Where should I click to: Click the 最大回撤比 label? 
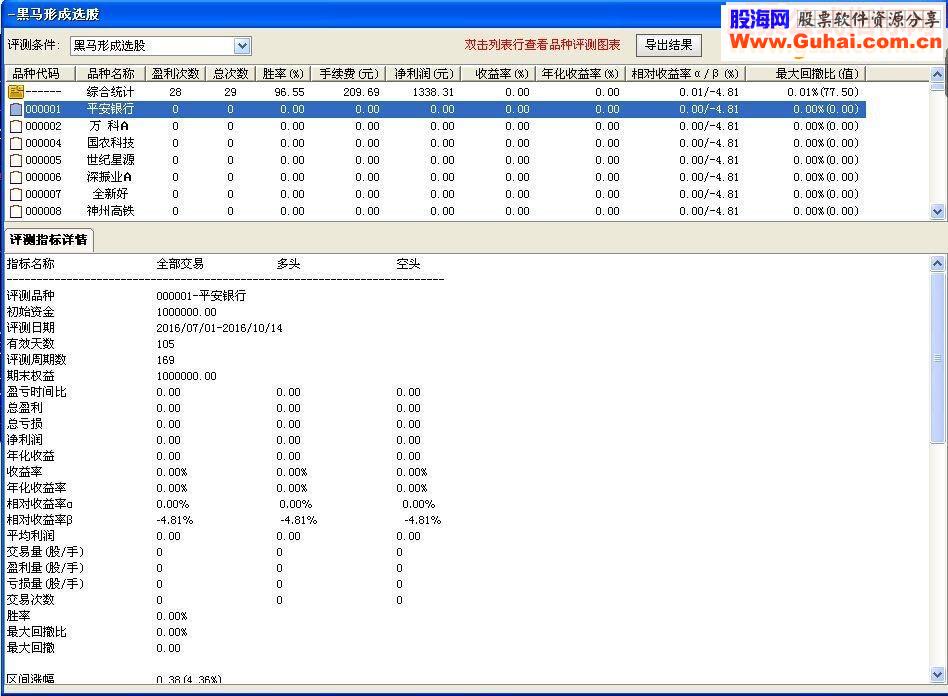[x=36, y=632]
